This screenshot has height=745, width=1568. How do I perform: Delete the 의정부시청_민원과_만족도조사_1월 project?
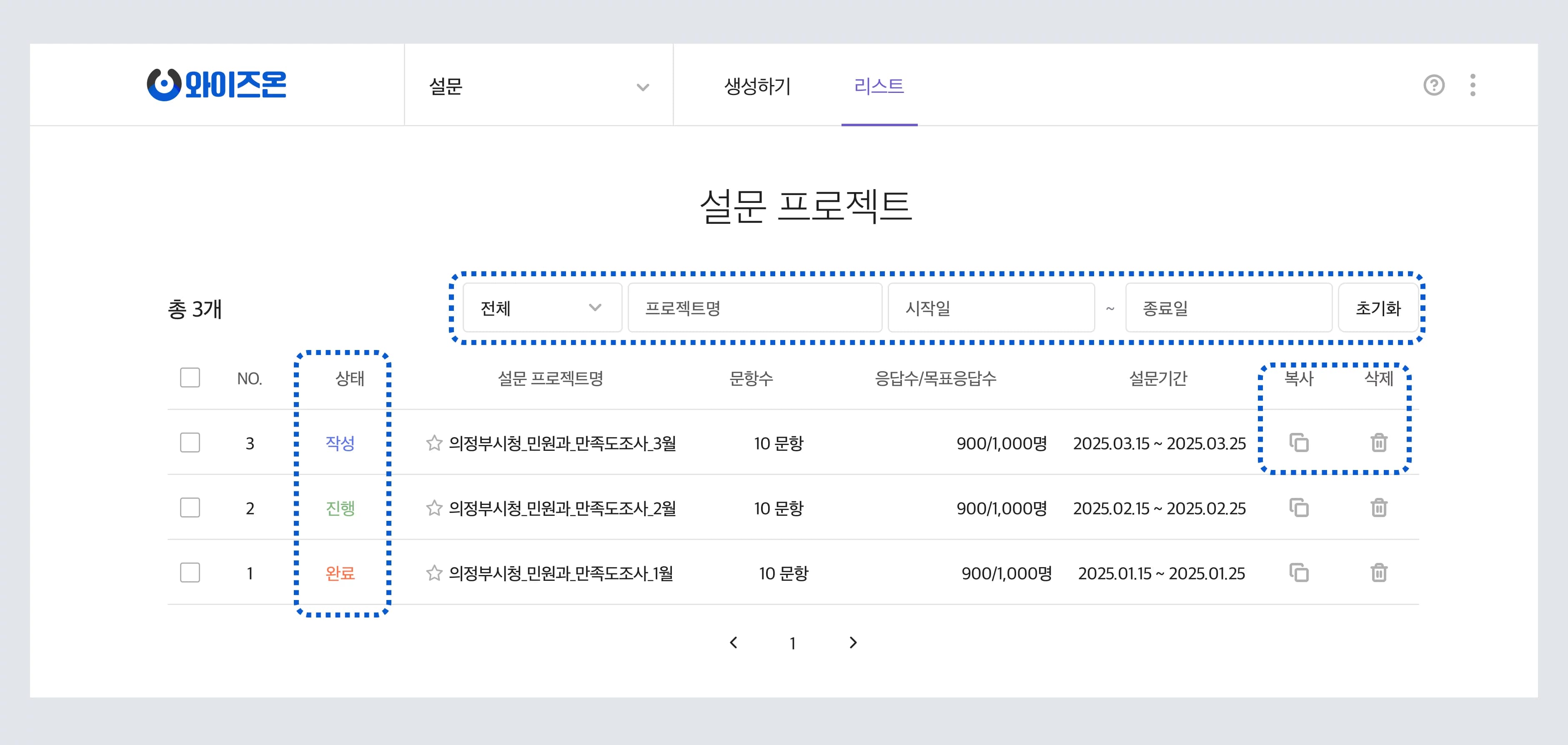pyautogui.click(x=1379, y=572)
